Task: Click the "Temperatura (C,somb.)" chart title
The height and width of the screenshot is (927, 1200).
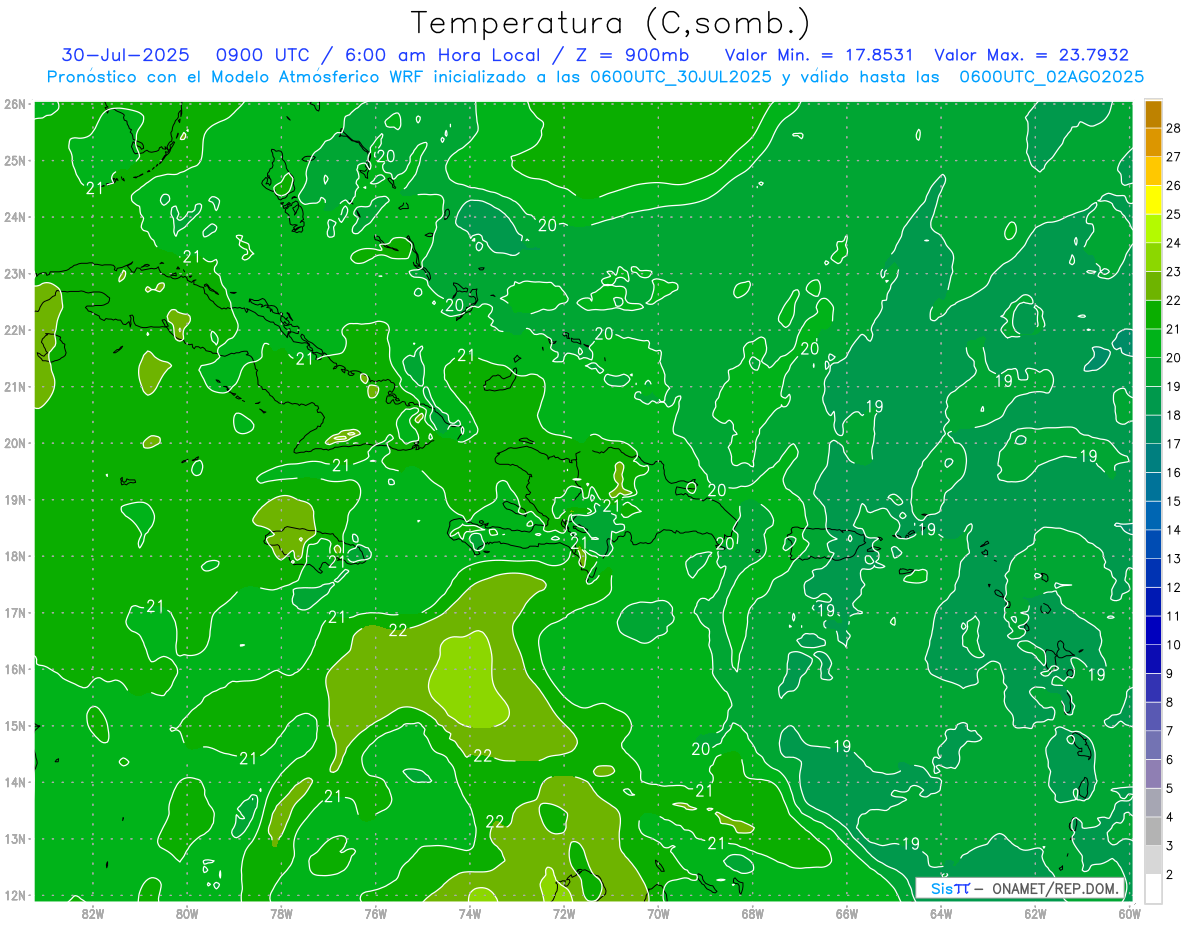Action: [x=611, y=23]
